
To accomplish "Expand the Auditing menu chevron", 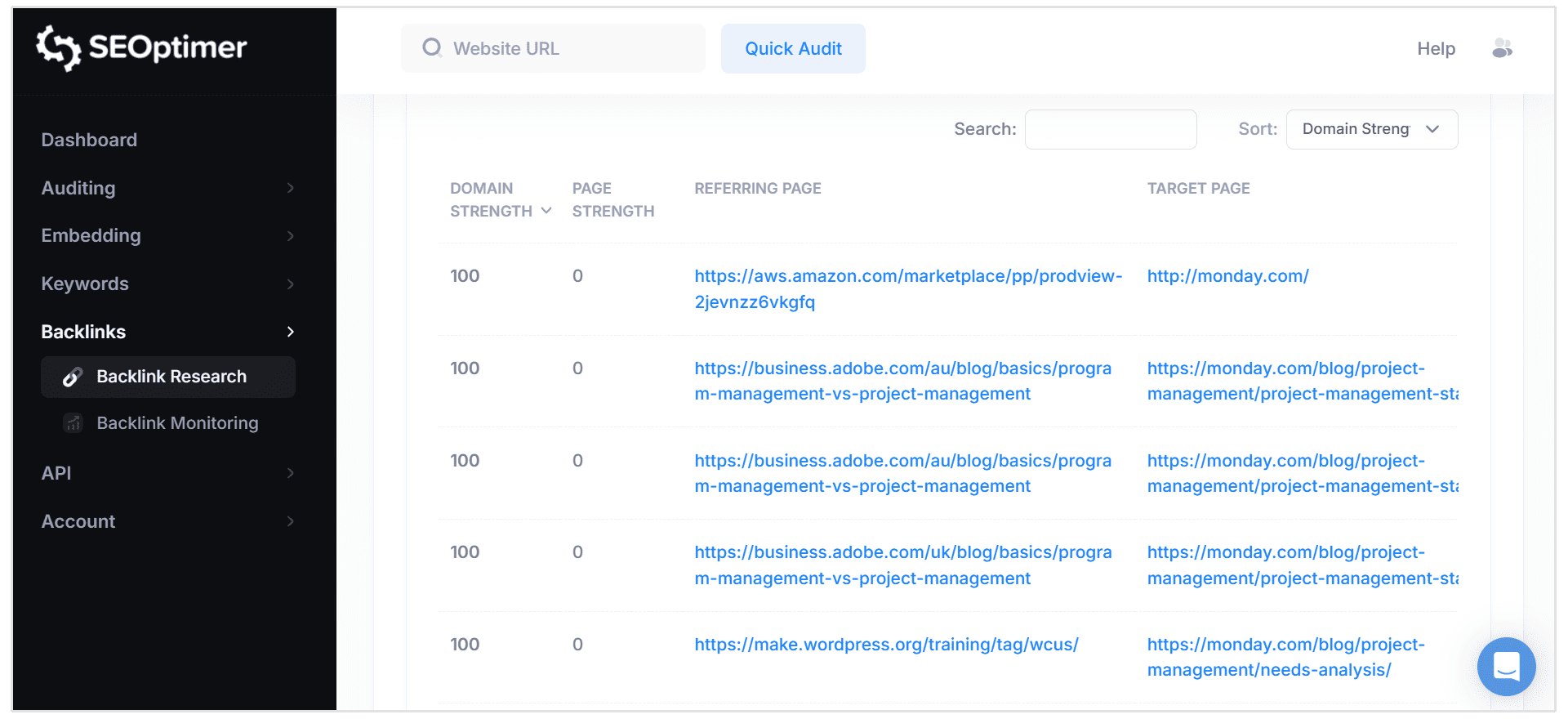I will (x=290, y=188).
